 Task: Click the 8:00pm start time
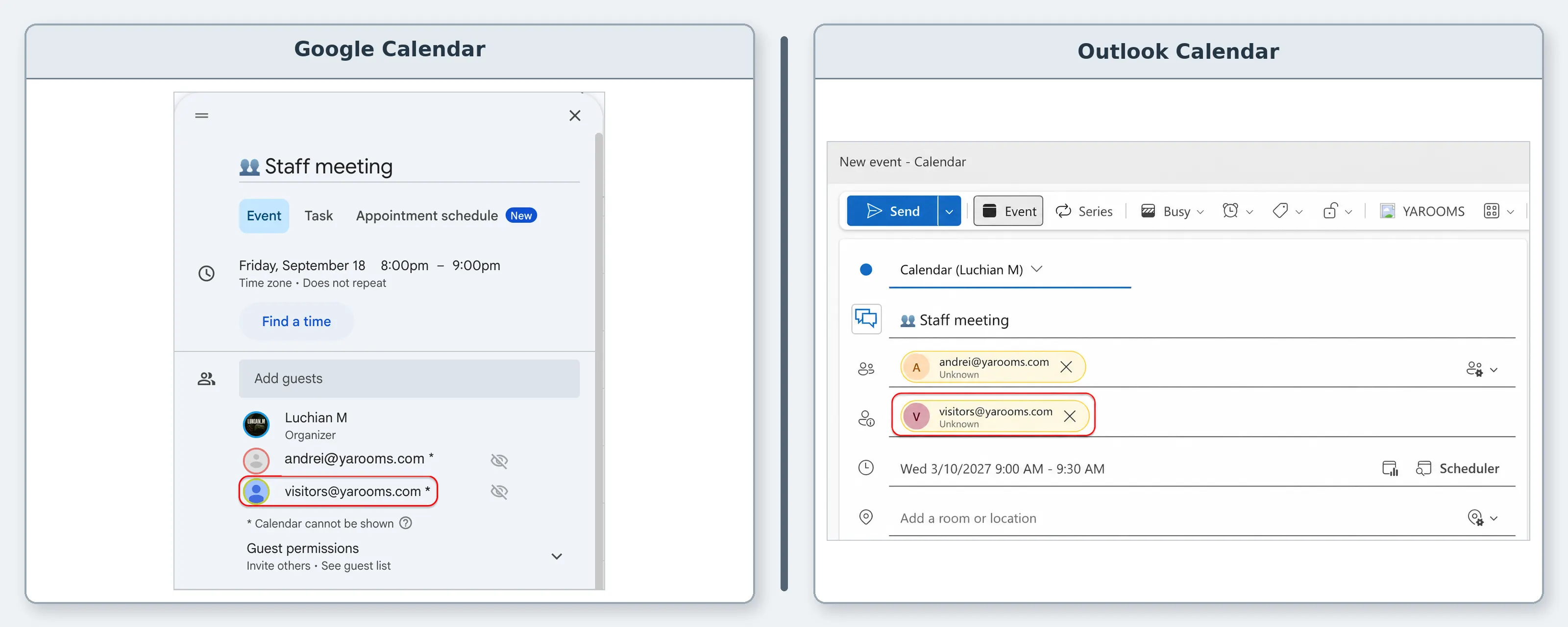[405, 265]
